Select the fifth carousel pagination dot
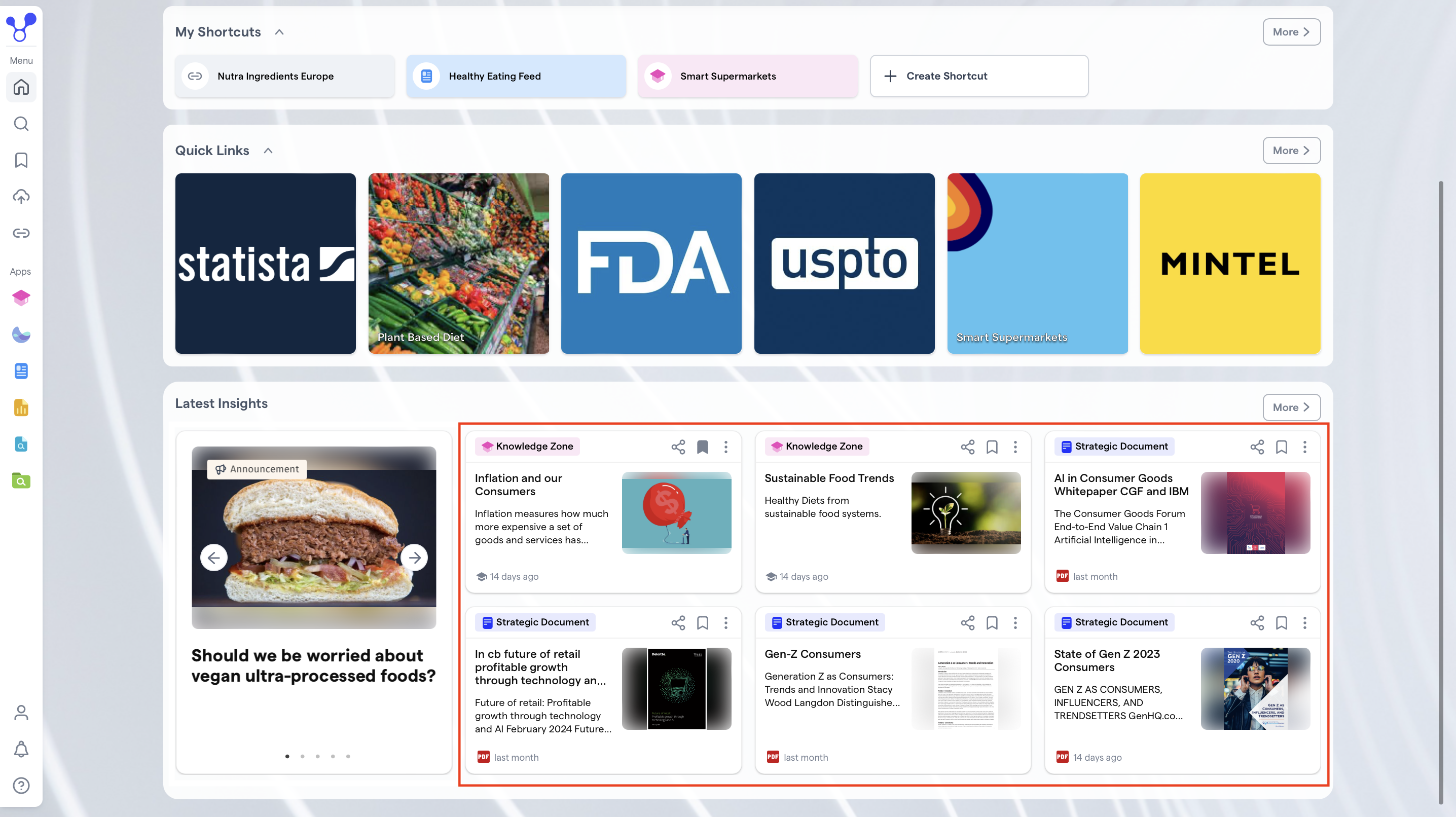This screenshot has width=1456, height=817. [x=348, y=756]
